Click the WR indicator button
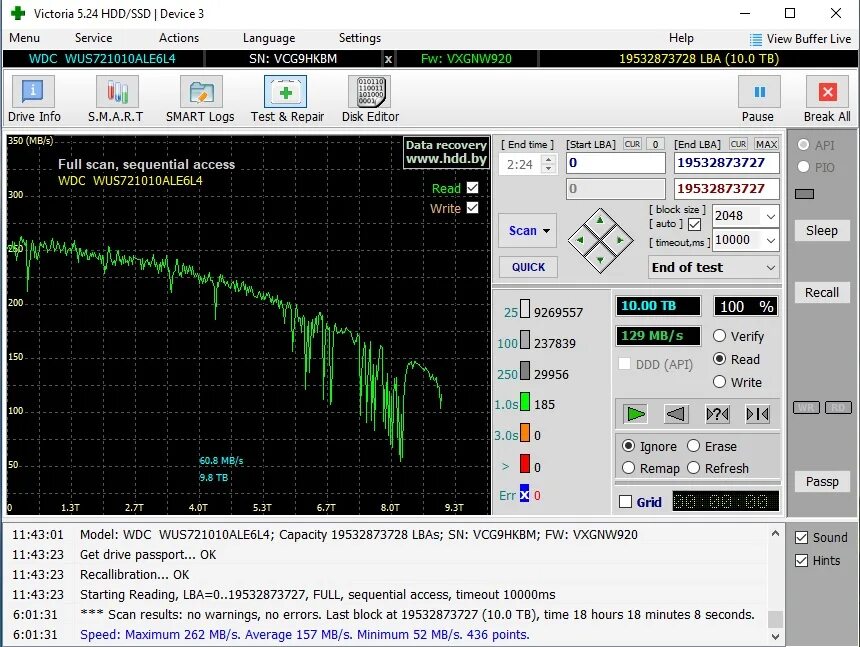Viewport: 860px width, 647px height. click(806, 407)
